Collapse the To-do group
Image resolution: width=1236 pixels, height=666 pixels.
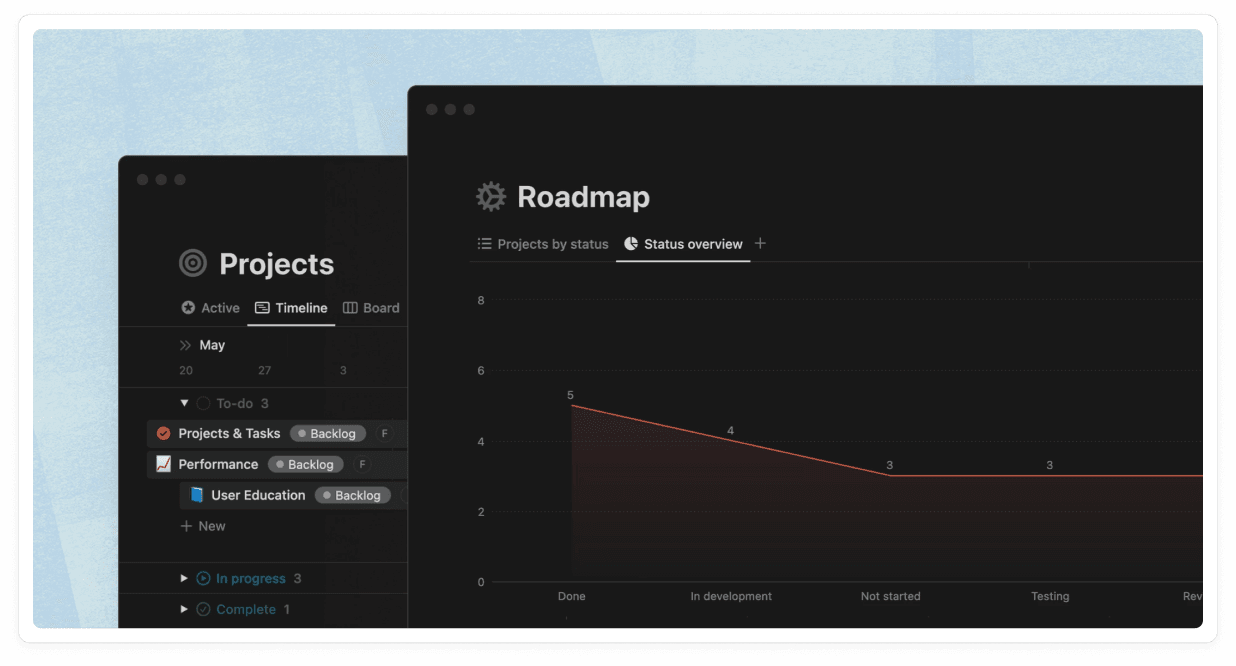184,403
